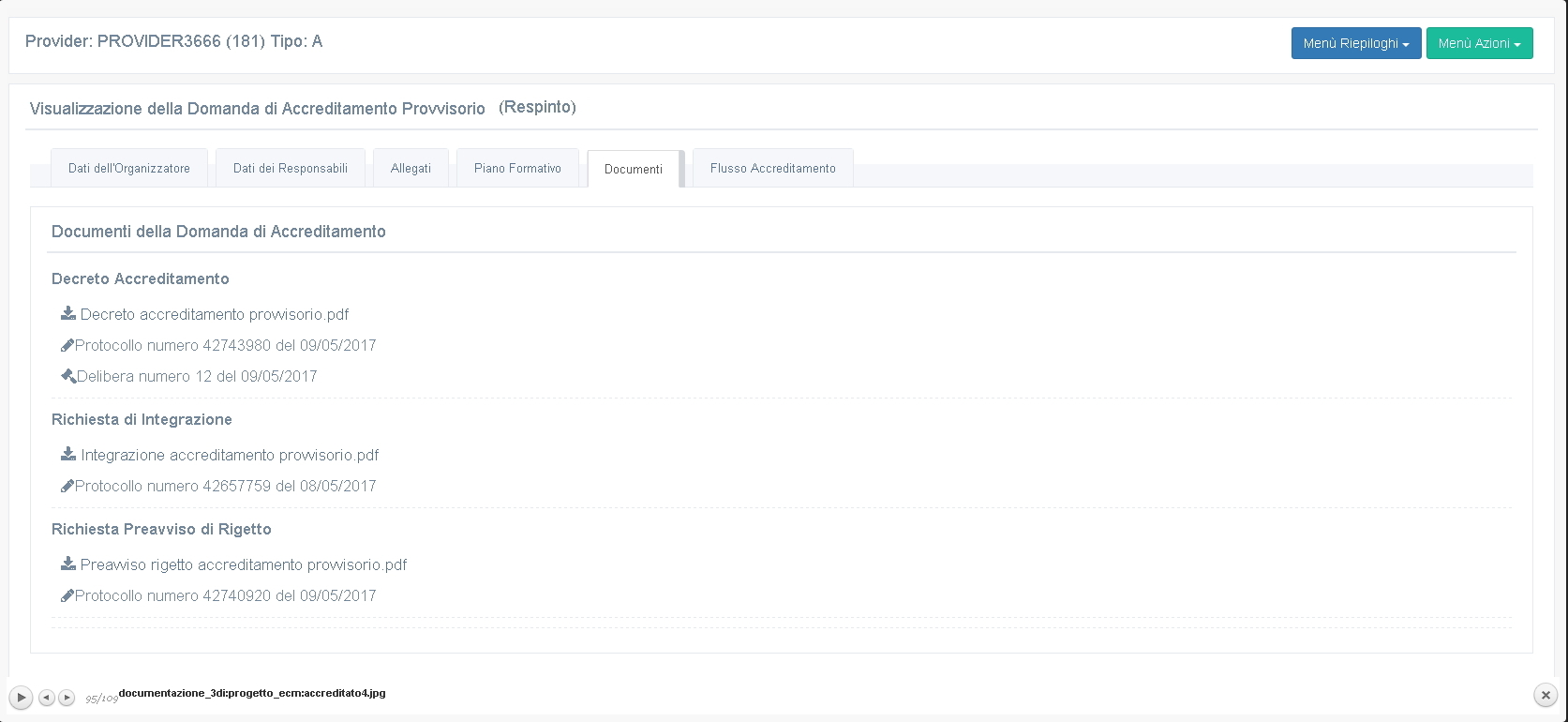Open the Menù Riepiloghi dropdown
The width and height of the screenshot is (1568, 722).
point(1355,43)
